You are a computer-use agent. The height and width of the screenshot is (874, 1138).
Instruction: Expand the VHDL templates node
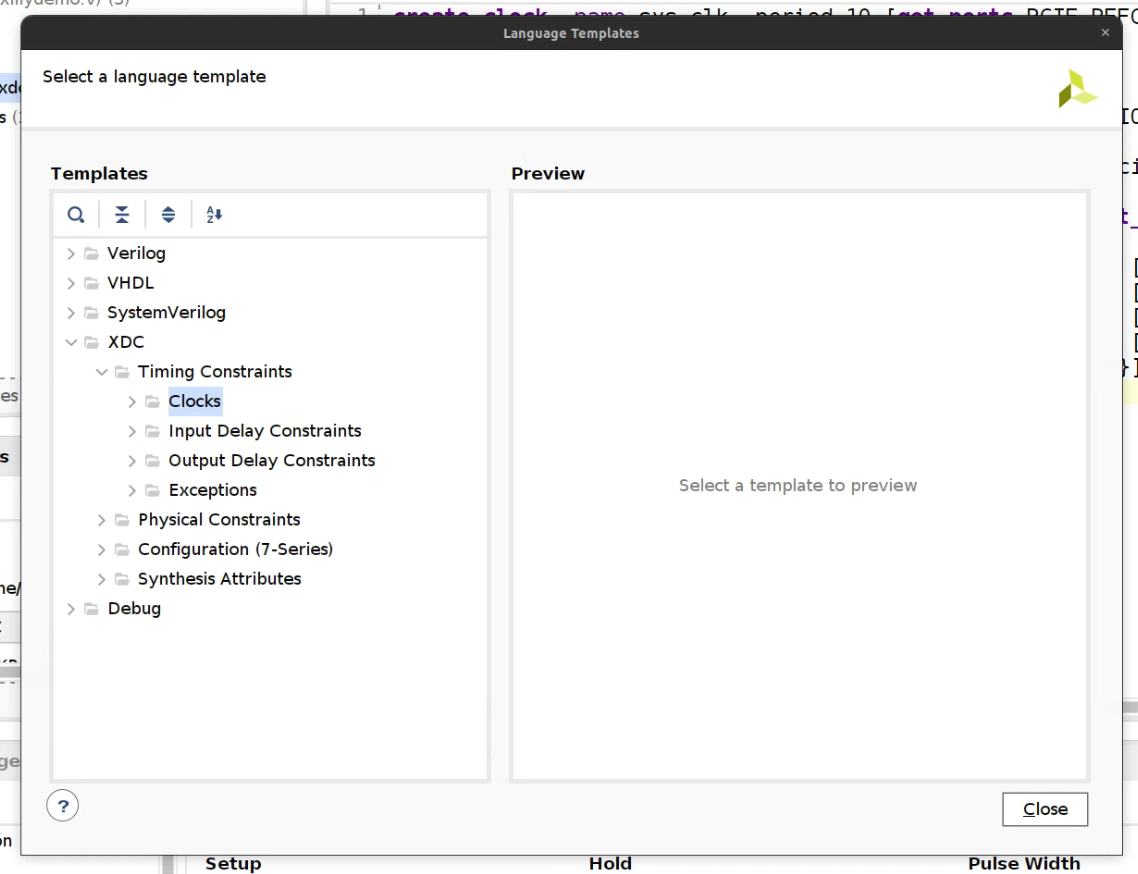tap(70, 283)
